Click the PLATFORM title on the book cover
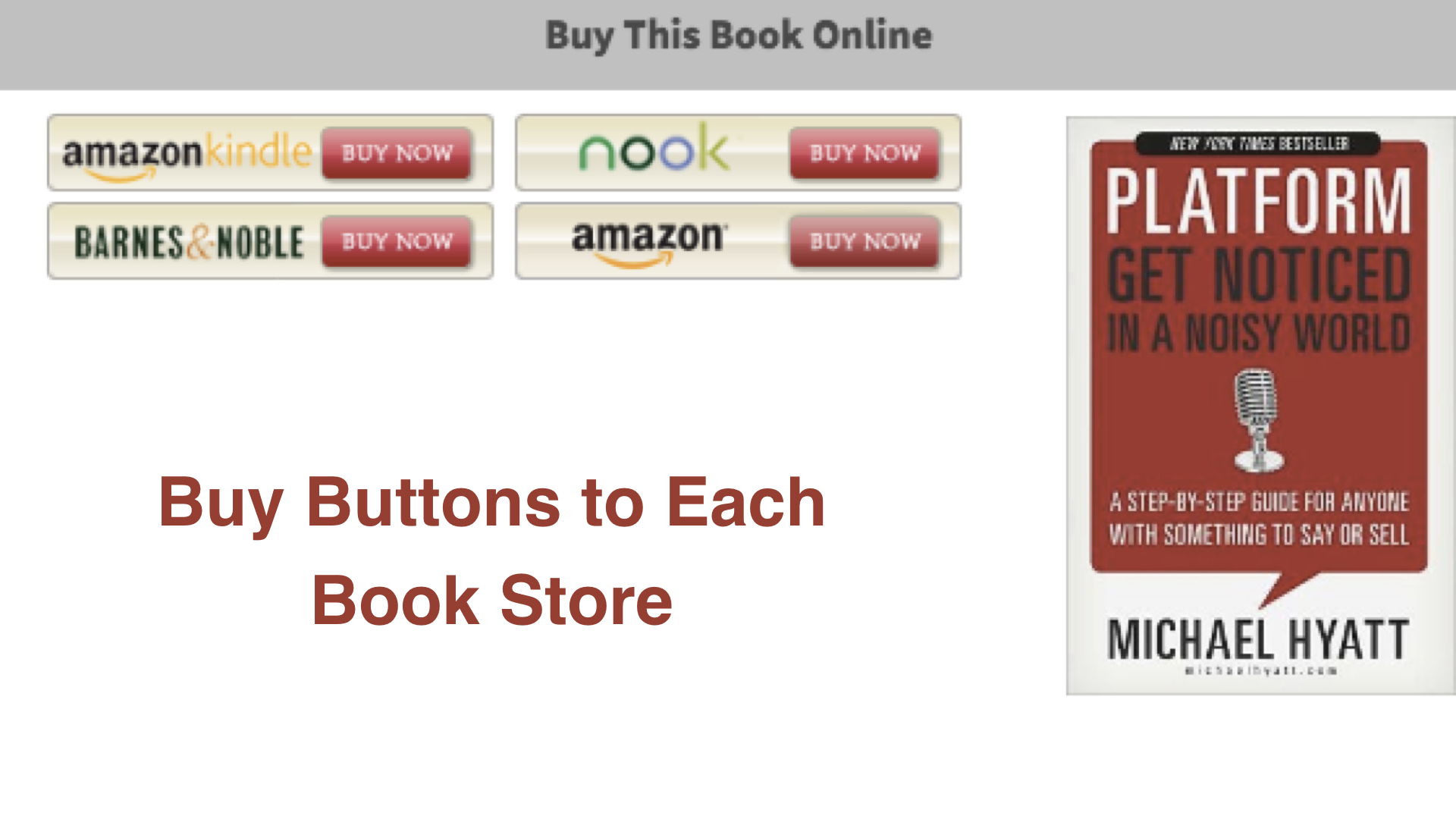1456x819 pixels. tap(1258, 201)
